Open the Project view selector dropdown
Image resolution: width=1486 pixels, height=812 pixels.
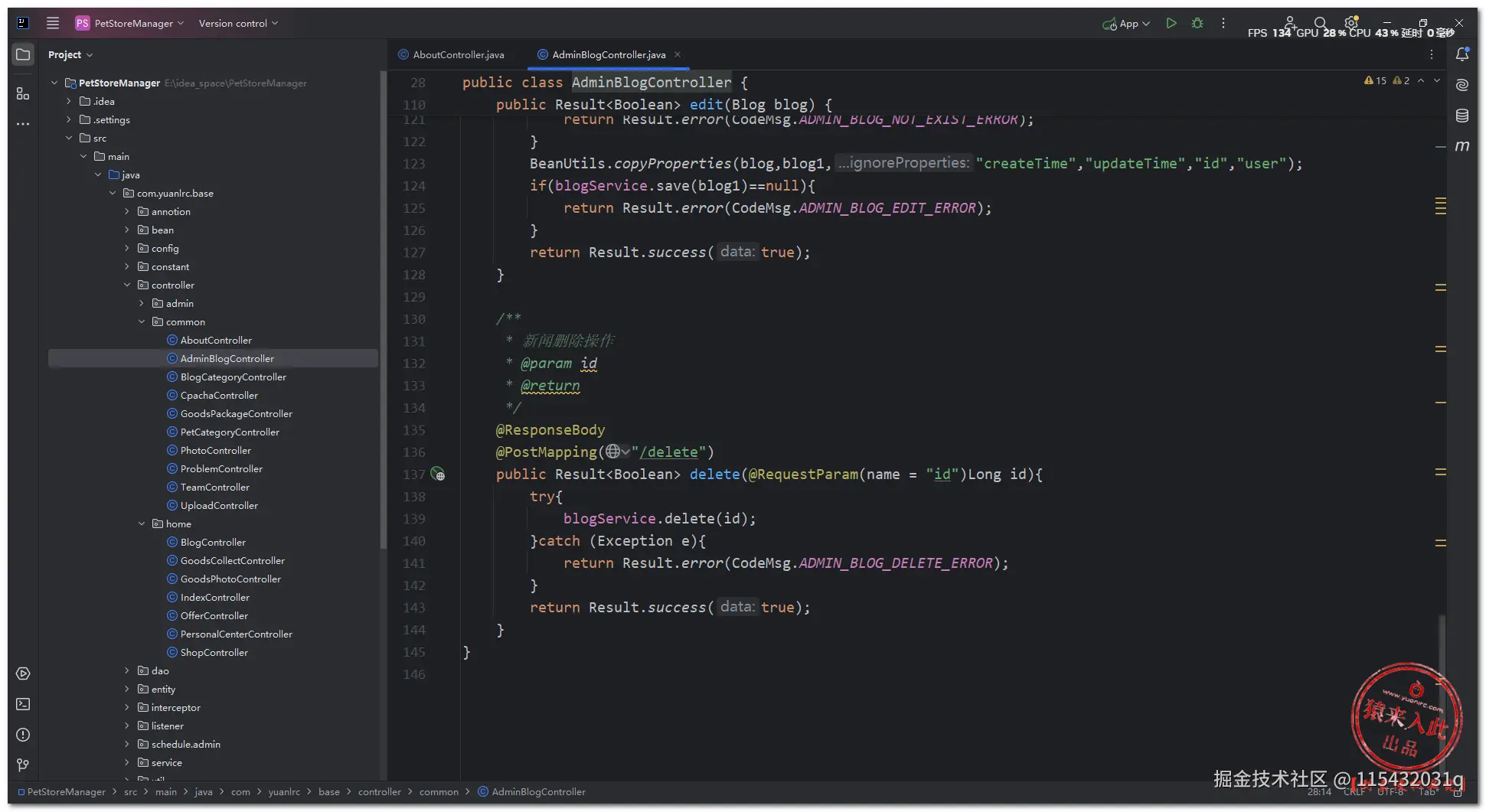70,54
